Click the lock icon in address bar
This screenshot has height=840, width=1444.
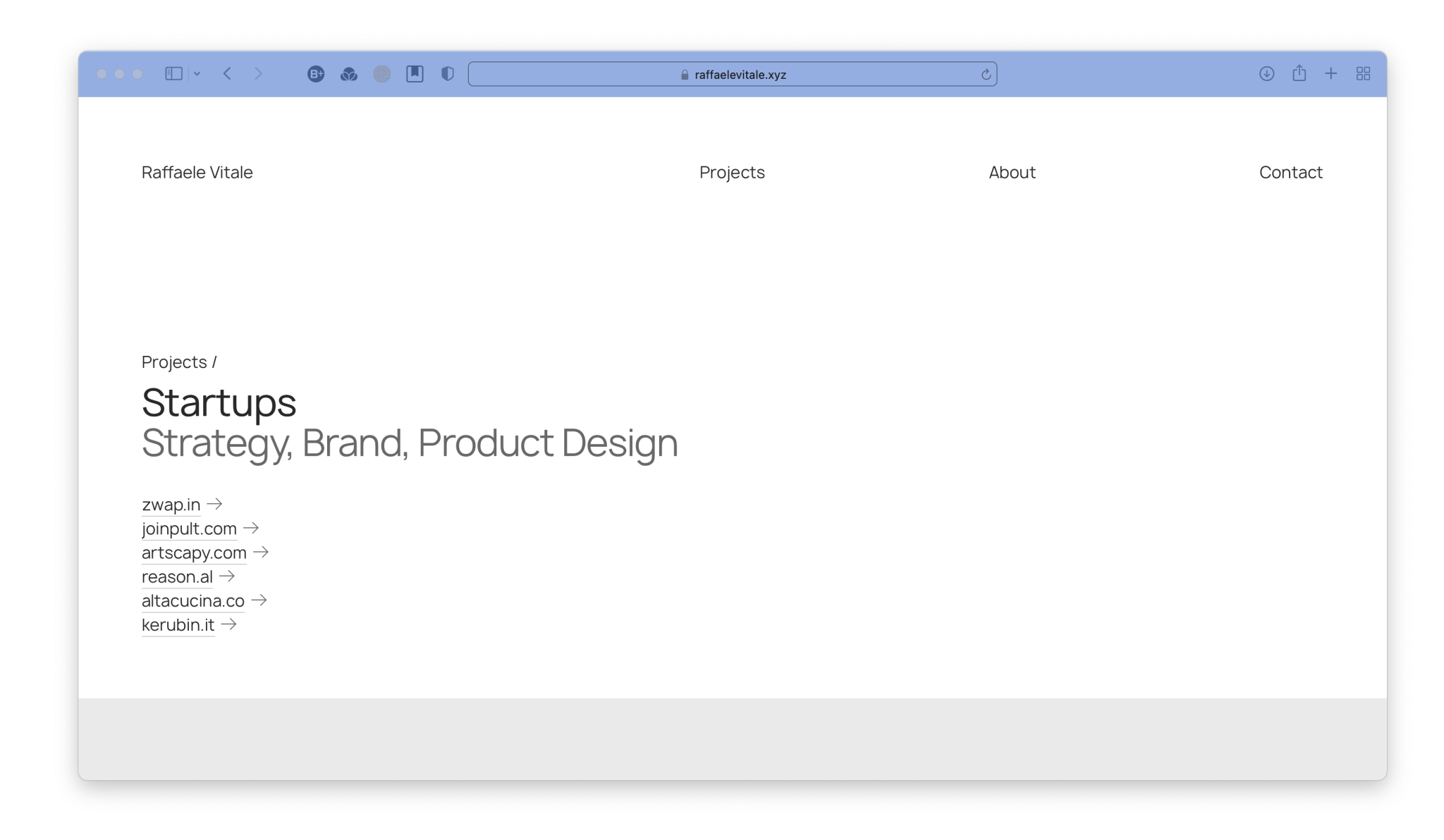(x=685, y=75)
